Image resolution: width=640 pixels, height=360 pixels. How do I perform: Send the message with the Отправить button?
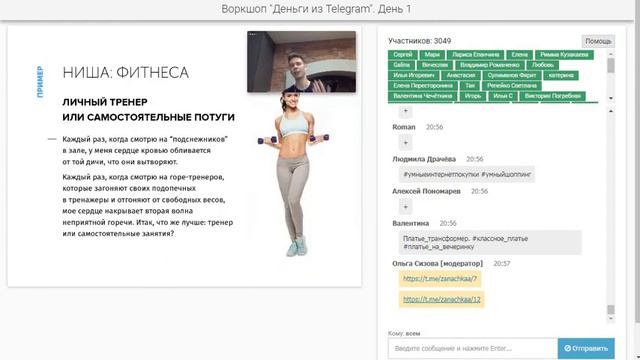586,348
